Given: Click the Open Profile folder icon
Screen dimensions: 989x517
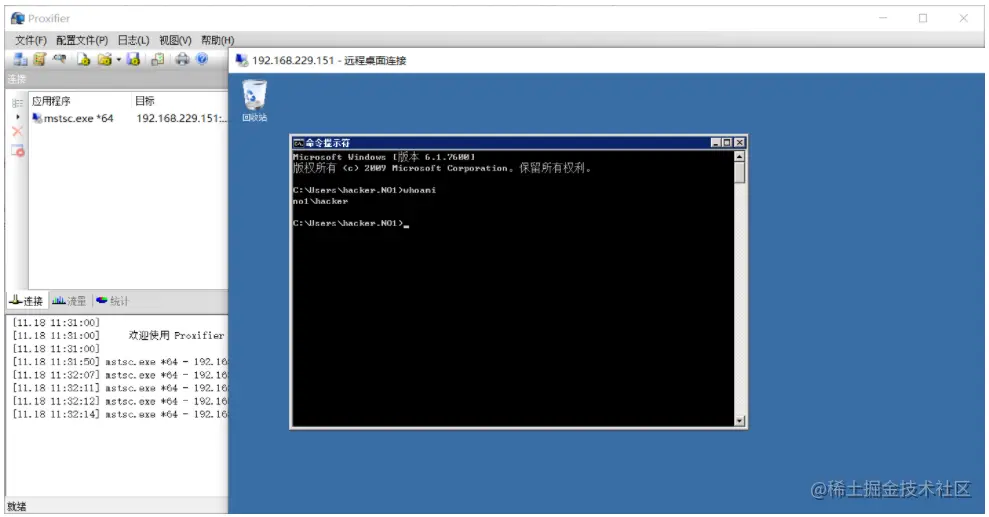Looking at the screenshot, I should pos(105,59).
